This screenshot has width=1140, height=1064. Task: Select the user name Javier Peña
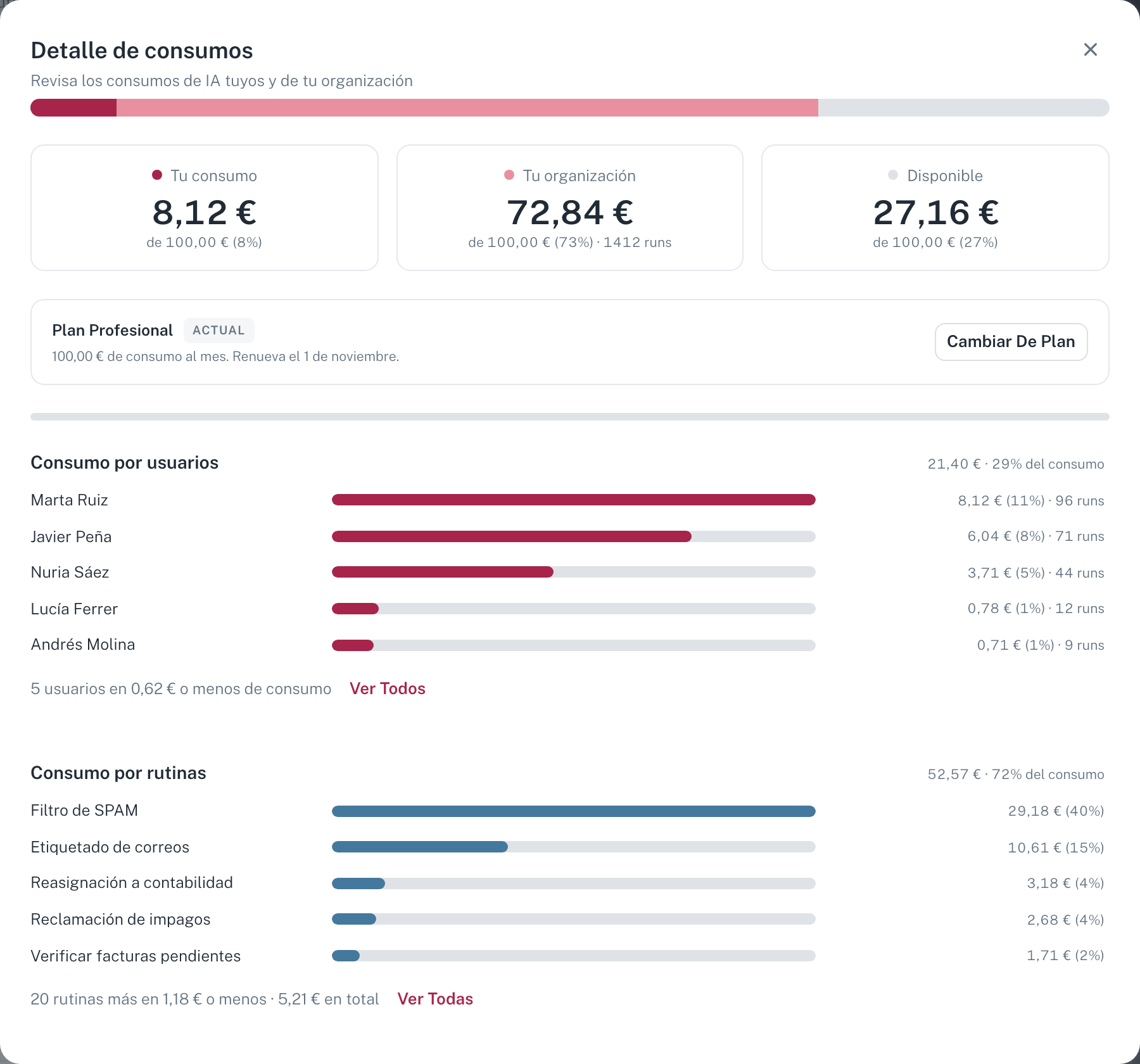click(x=72, y=537)
